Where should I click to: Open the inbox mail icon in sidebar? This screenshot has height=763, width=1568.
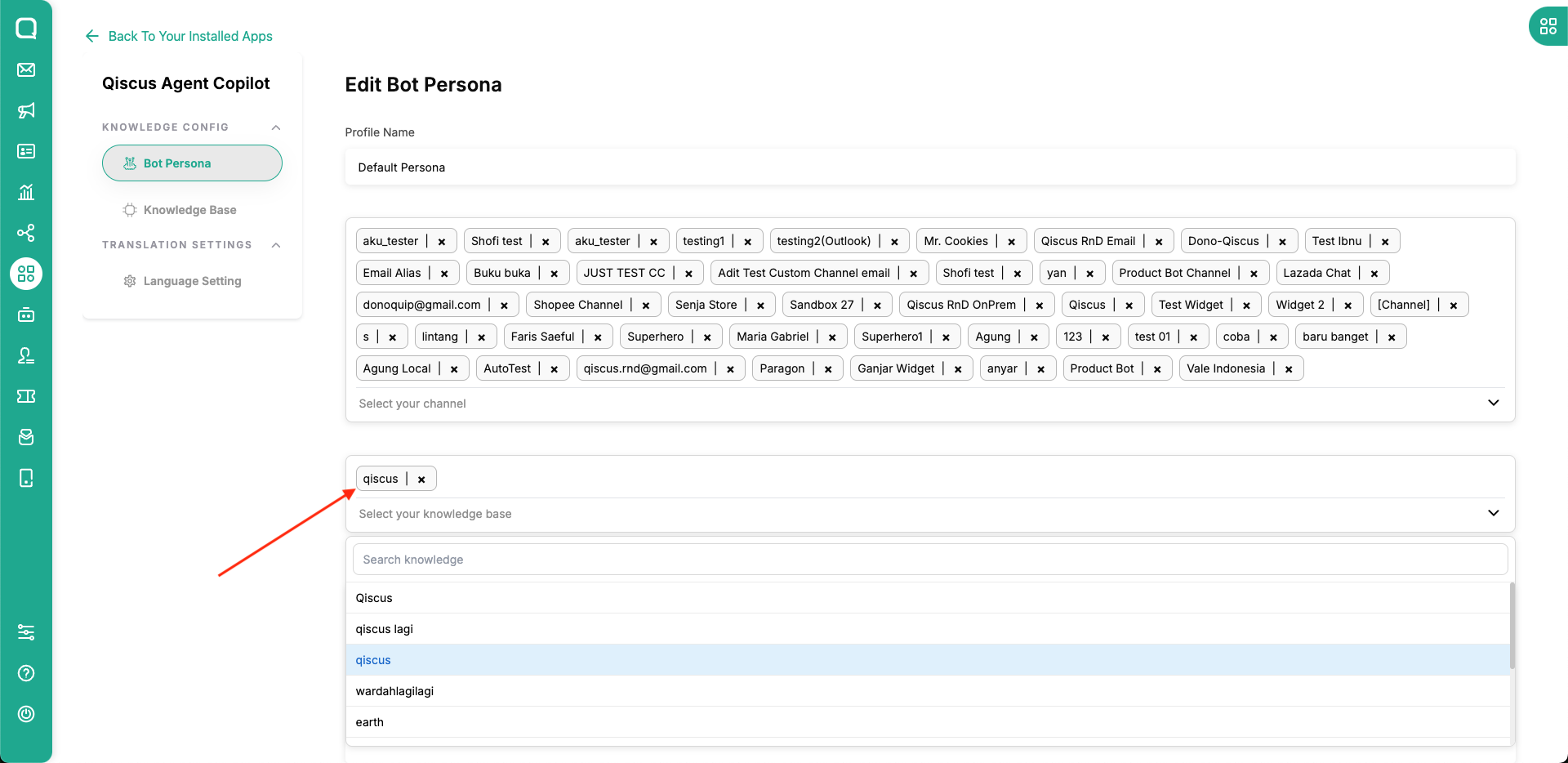[26, 69]
